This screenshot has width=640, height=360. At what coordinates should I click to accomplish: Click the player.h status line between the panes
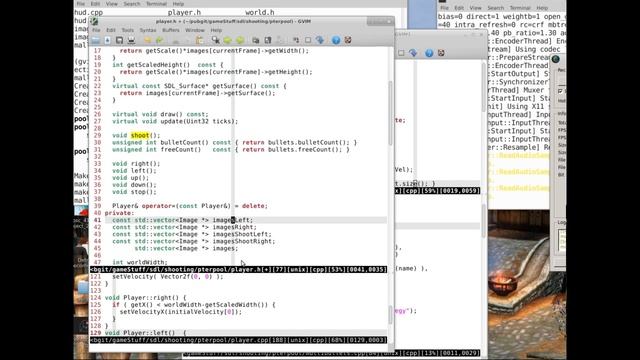(238, 269)
